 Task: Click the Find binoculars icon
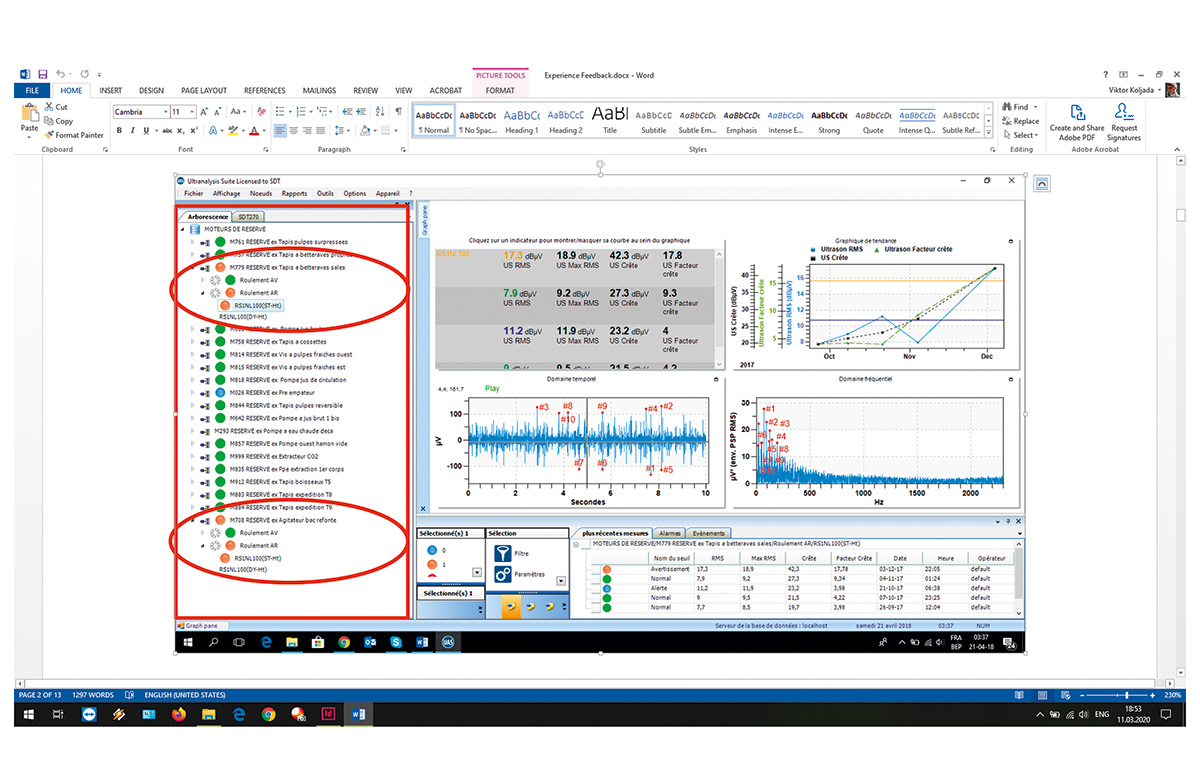pyautogui.click(x=1006, y=107)
